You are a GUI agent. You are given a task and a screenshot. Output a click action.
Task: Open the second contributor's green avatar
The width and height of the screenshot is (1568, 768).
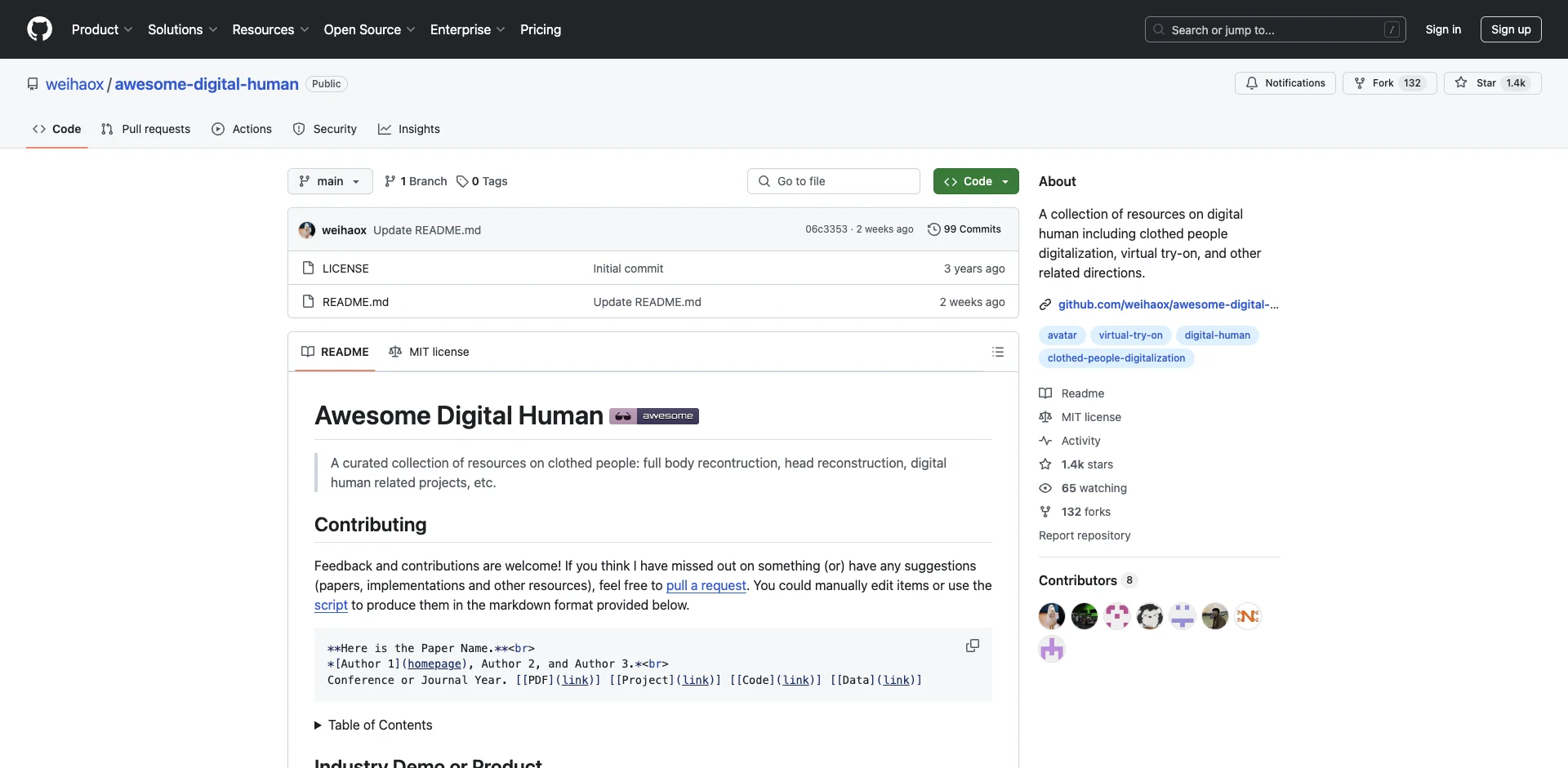(x=1085, y=616)
